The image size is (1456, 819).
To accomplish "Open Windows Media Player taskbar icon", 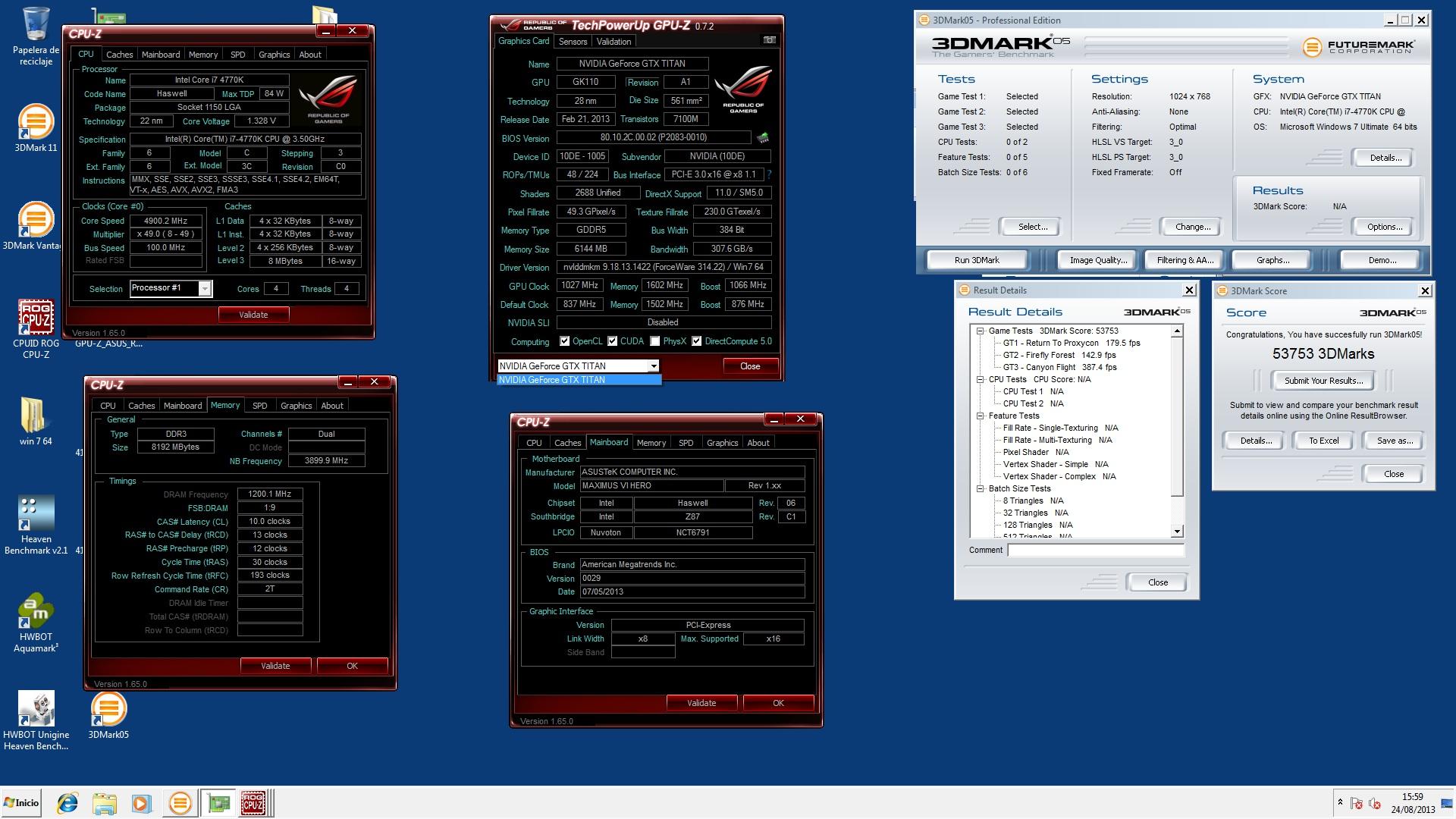I will coord(141,803).
